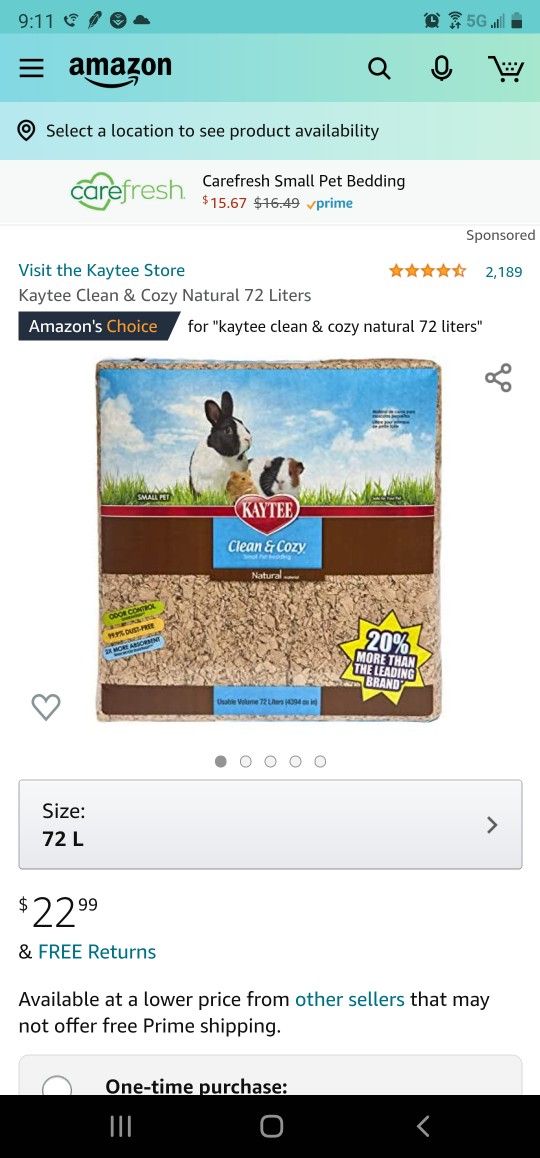Viewport: 540px width, 1158px height.
Task: Tap the search magnifier icon
Action: 379,69
